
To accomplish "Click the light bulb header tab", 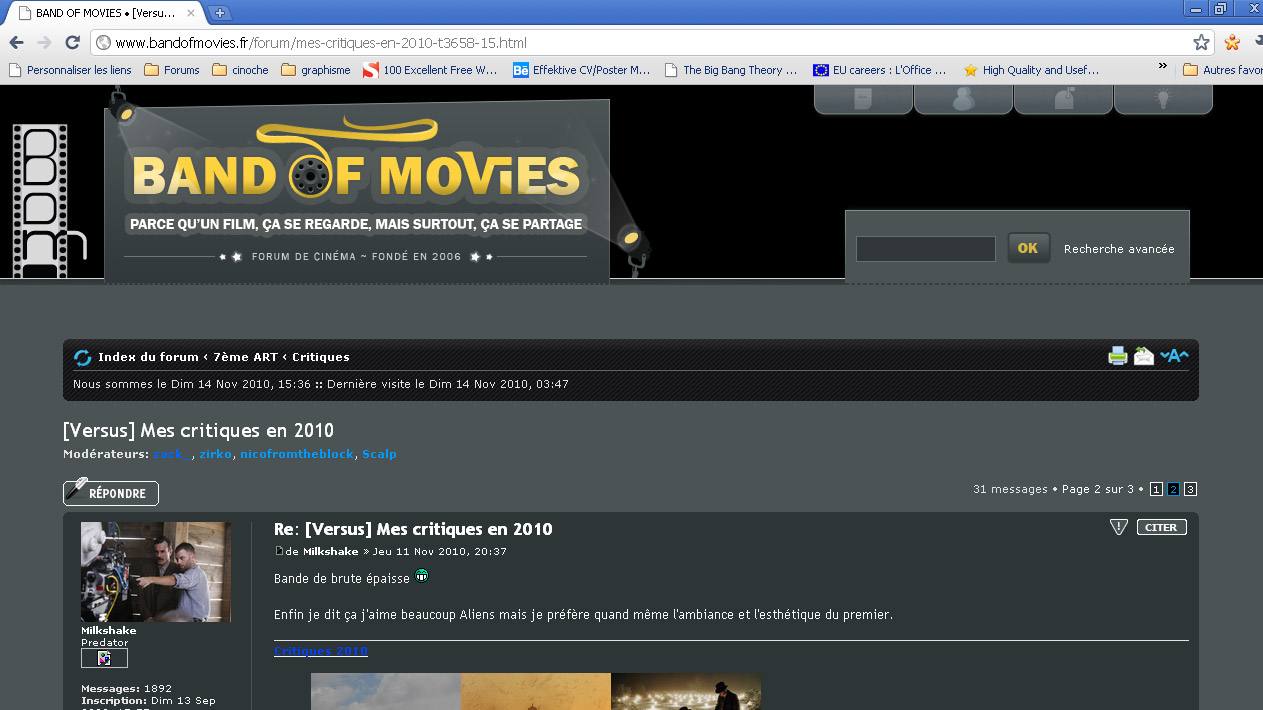I will tap(1163, 99).
